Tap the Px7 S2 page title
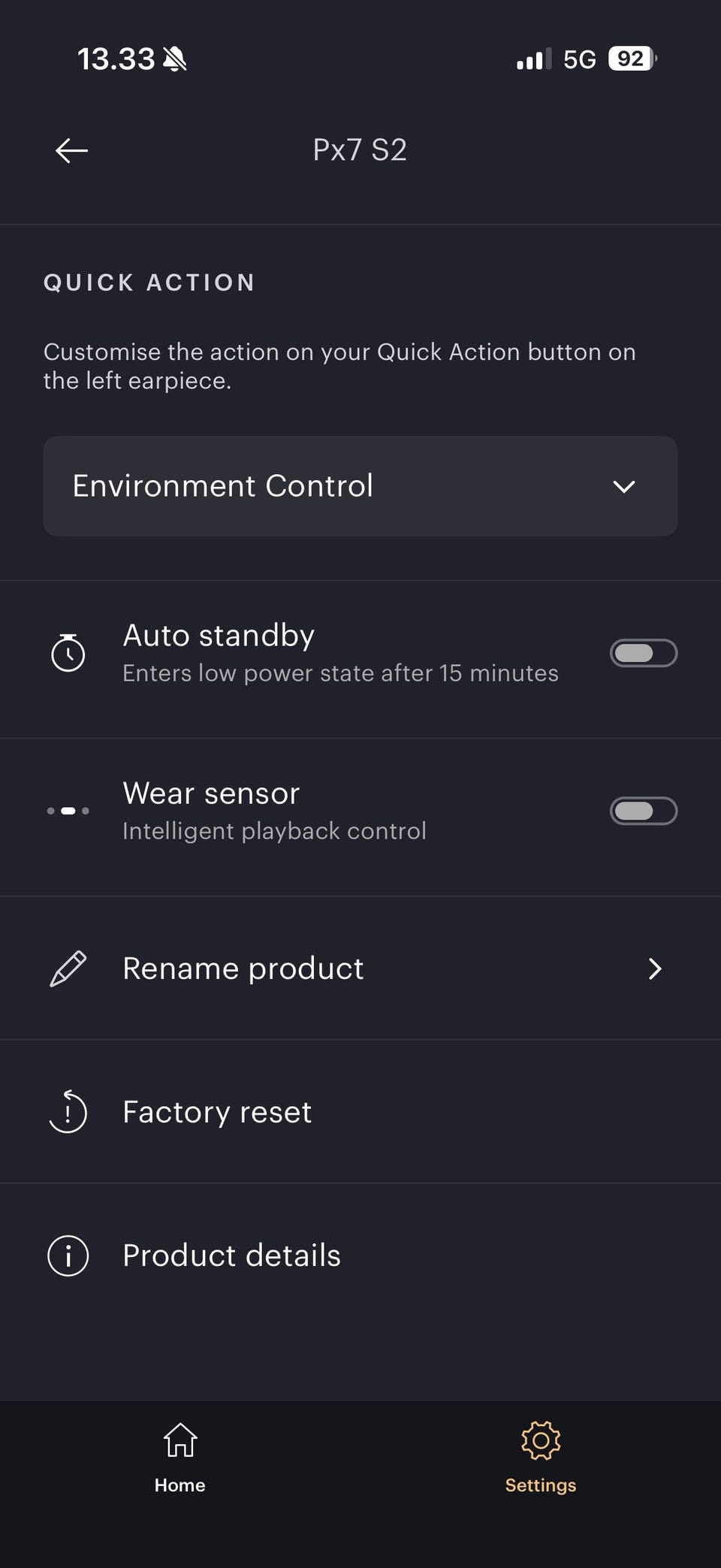The height and width of the screenshot is (1568, 721). click(x=360, y=150)
